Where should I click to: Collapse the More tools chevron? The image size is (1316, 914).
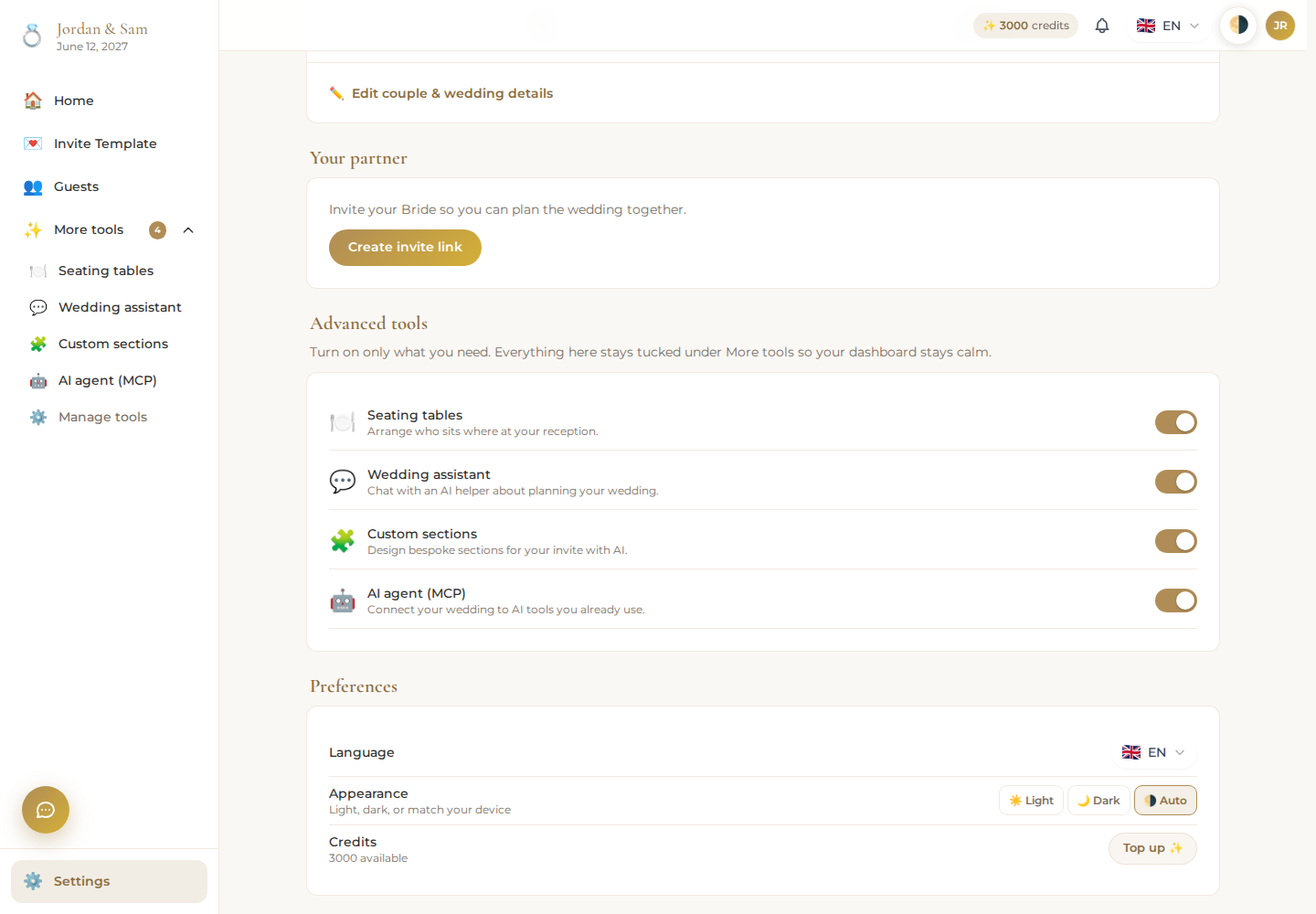[188, 230]
